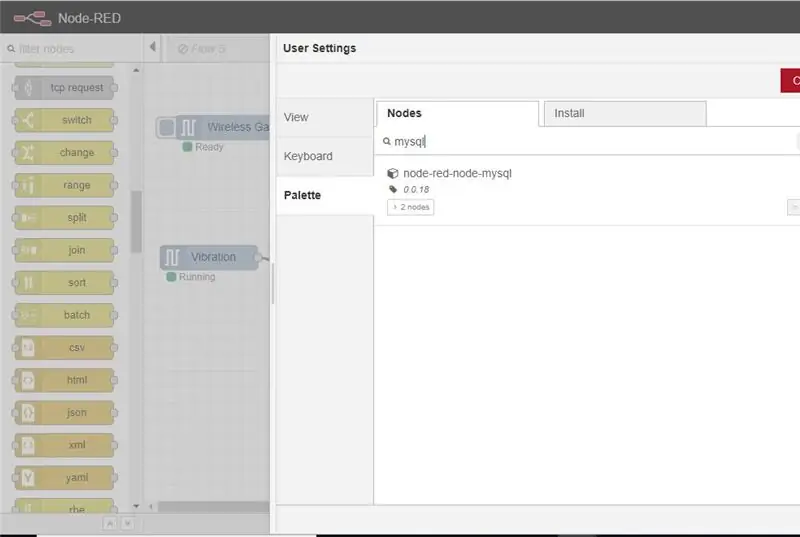Select the join palette node

click(65, 250)
